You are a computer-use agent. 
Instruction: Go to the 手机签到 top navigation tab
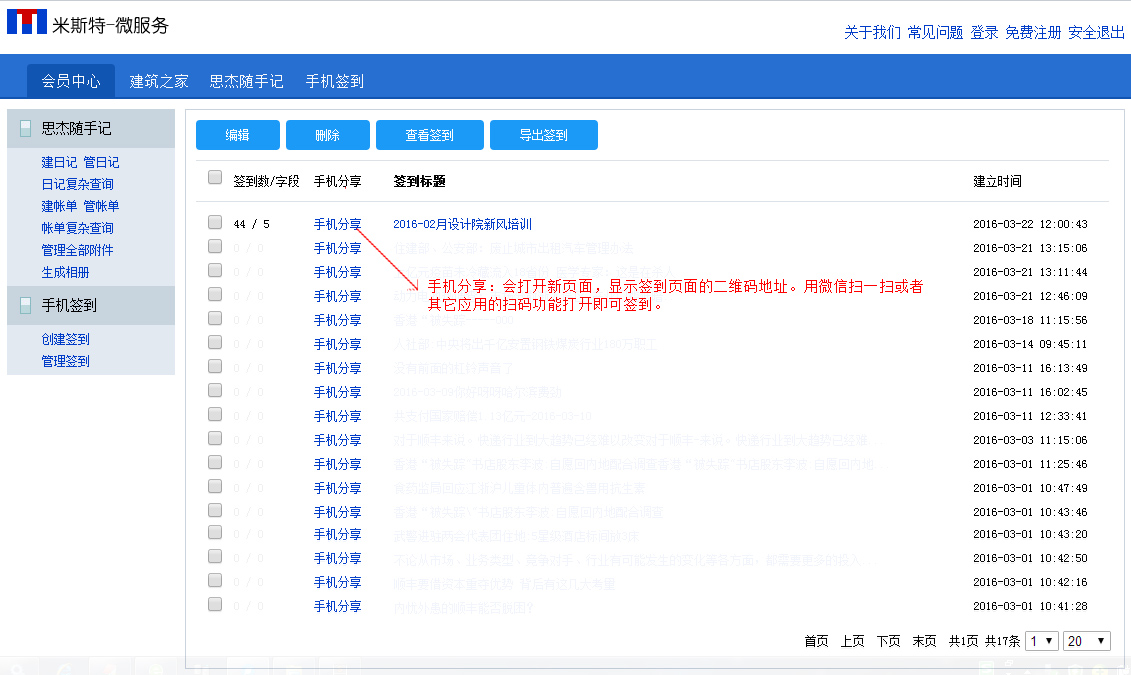click(x=335, y=81)
